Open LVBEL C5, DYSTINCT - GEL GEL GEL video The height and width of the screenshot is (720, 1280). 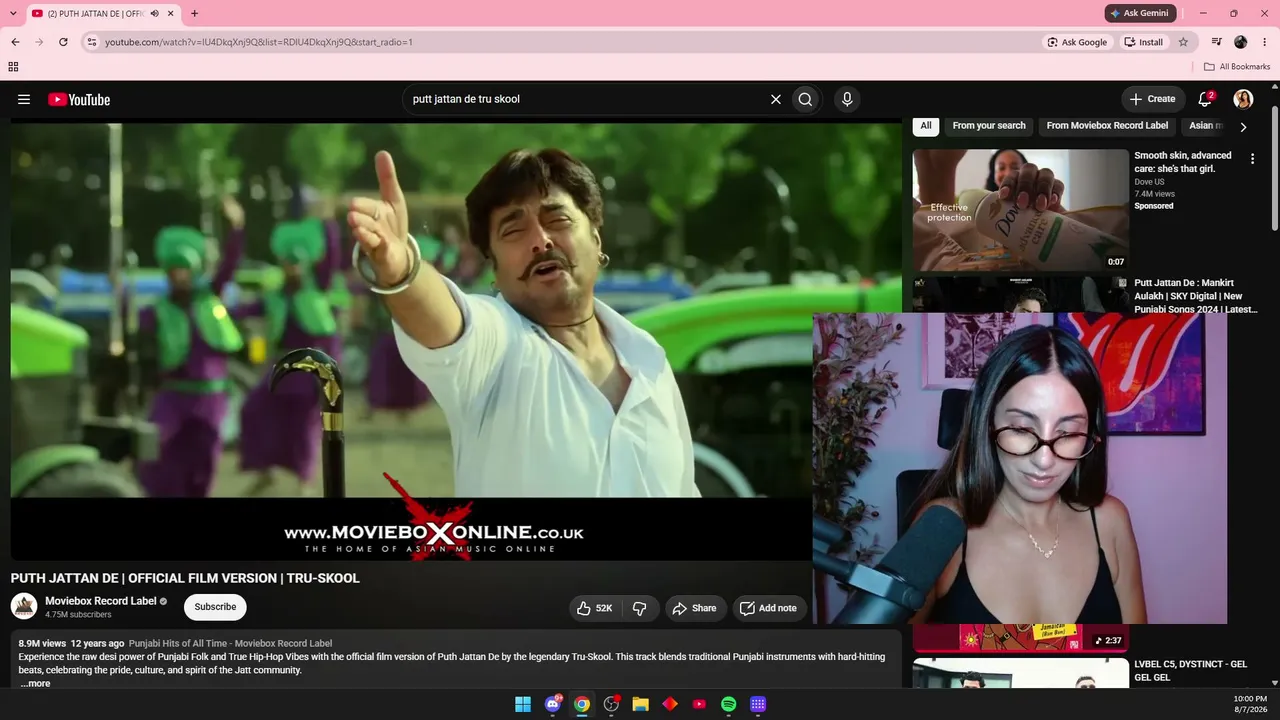(x=1190, y=671)
